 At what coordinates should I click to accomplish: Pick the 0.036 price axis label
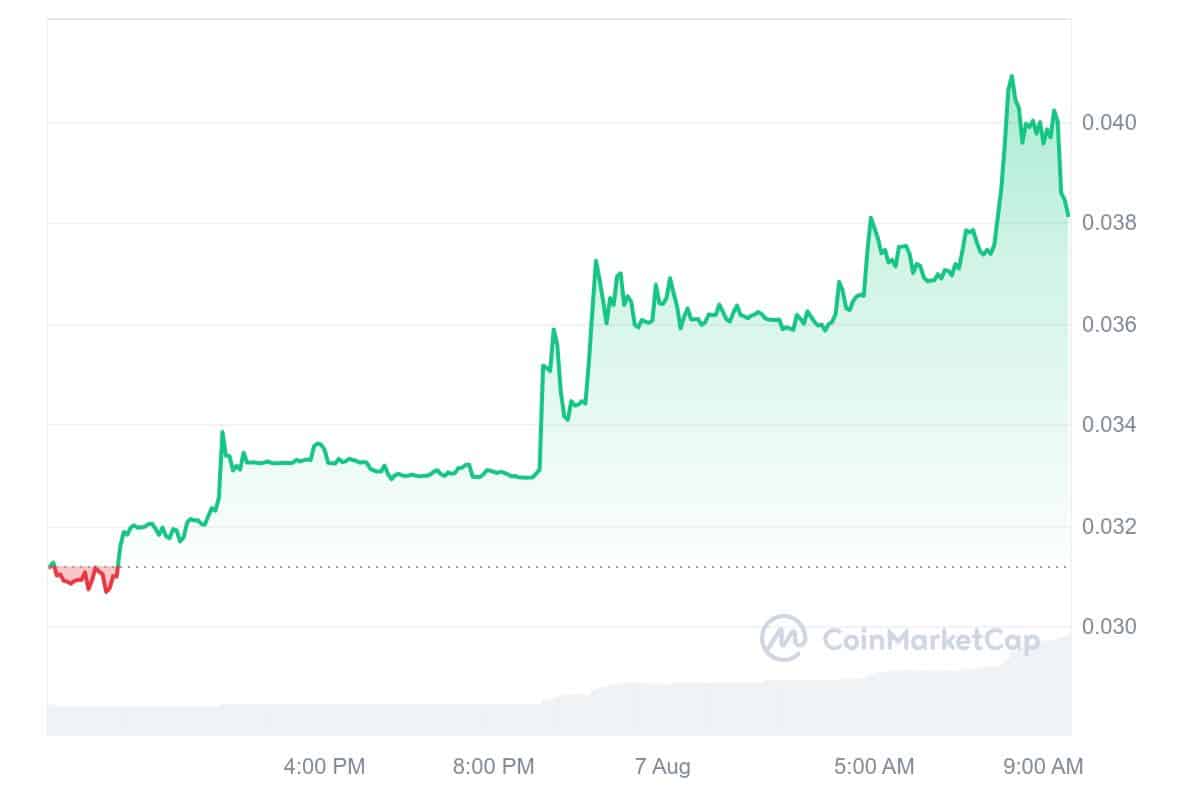[x=1108, y=325]
